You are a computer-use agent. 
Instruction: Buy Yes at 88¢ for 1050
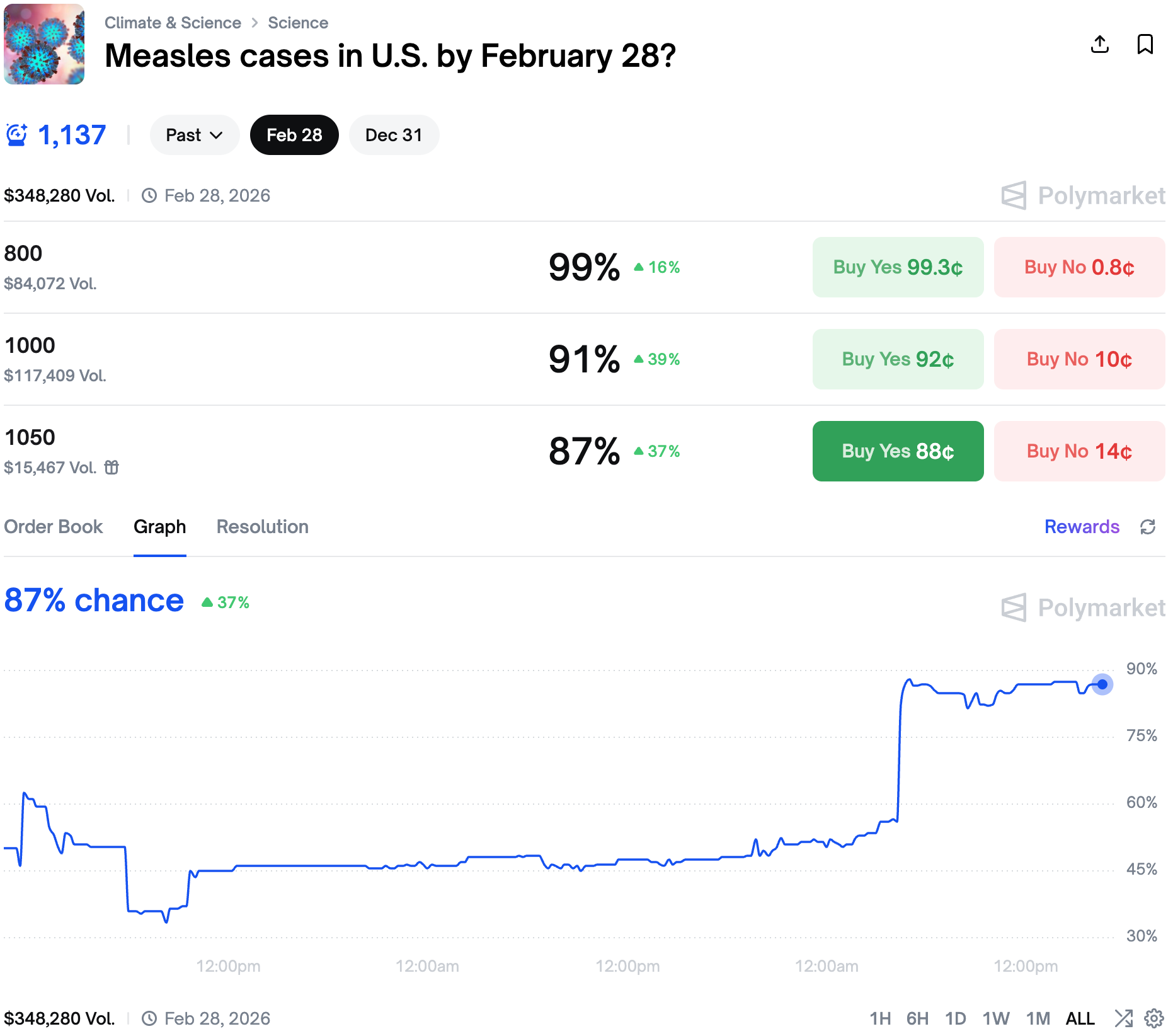tap(898, 451)
